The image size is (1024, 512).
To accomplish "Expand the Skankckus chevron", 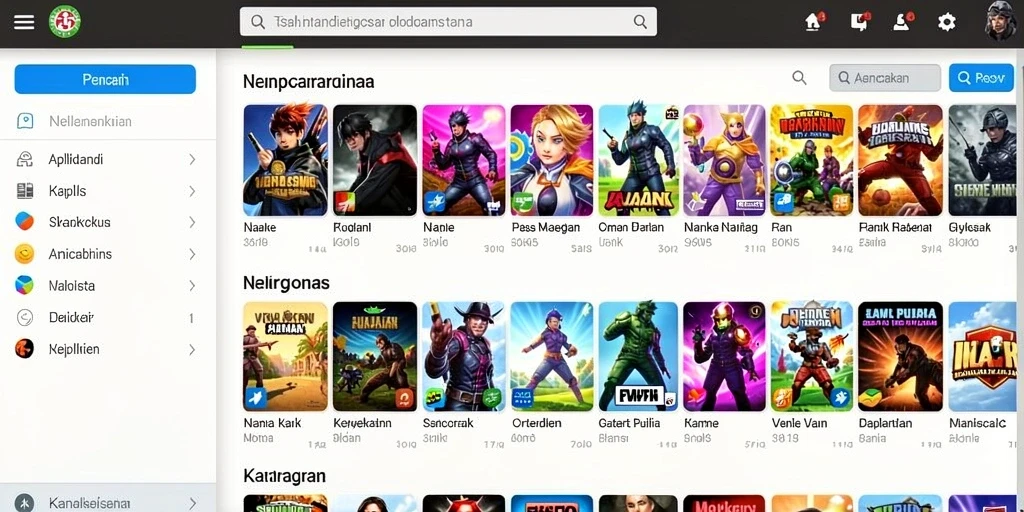I will pos(192,222).
